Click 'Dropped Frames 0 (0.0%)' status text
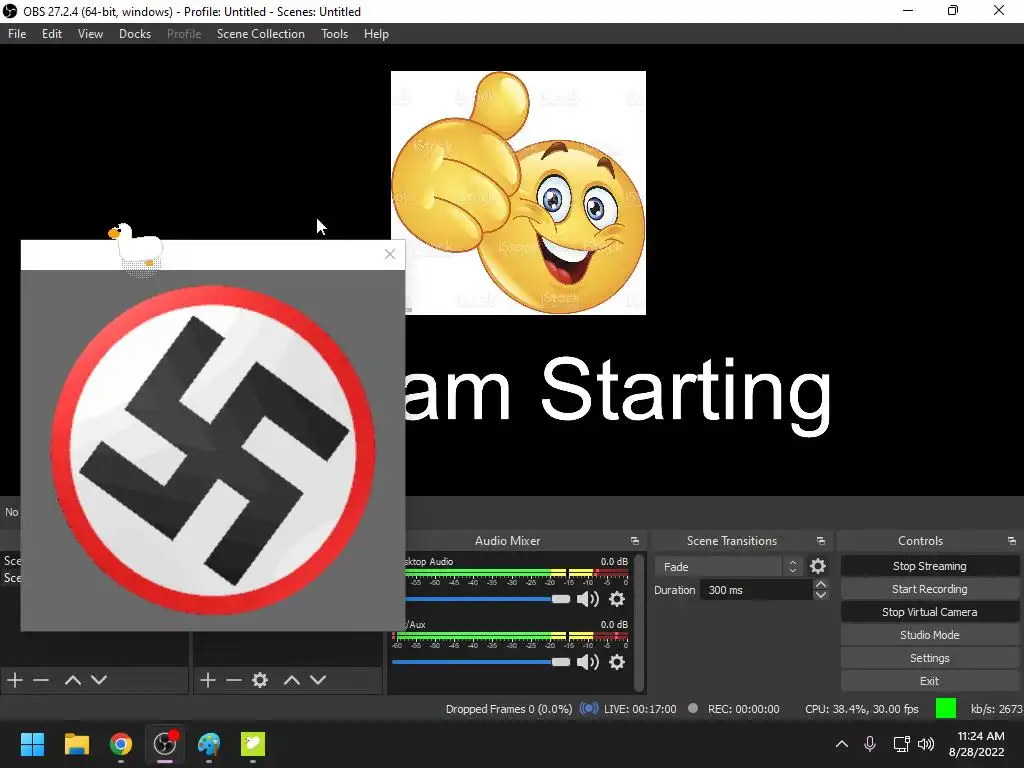The image size is (1024, 768). pyautogui.click(x=509, y=709)
